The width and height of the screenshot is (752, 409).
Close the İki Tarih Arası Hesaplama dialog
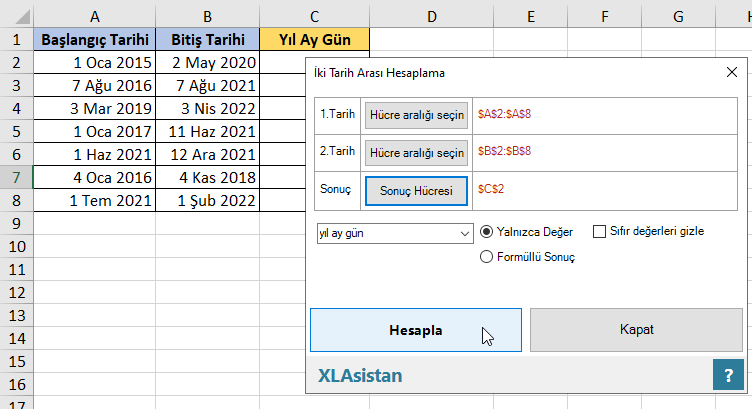click(x=731, y=72)
